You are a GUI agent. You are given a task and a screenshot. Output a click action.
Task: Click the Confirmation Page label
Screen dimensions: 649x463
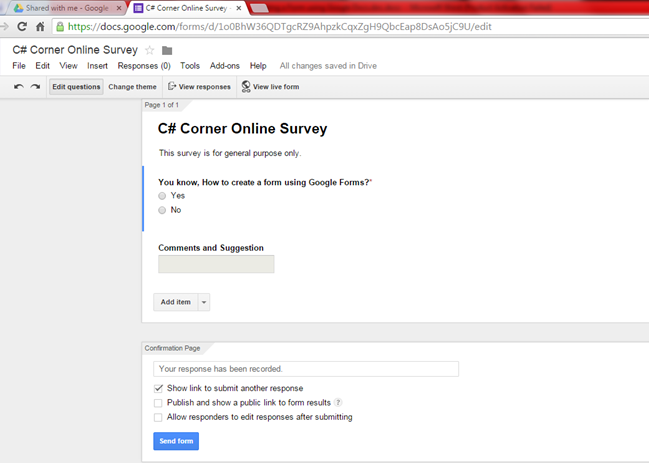click(x=172, y=348)
